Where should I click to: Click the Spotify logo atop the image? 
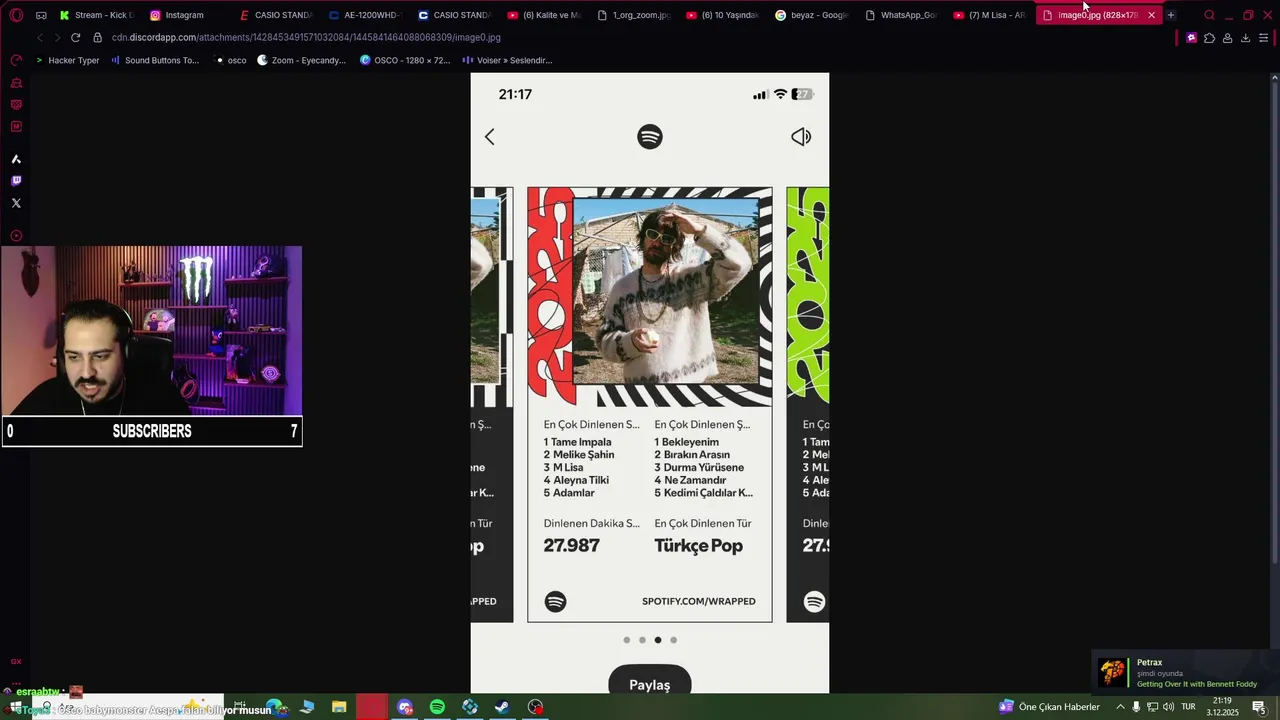coord(650,137)
